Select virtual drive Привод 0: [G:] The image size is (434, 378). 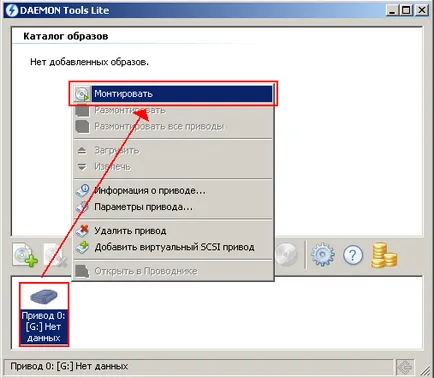[x=44, y=314]
